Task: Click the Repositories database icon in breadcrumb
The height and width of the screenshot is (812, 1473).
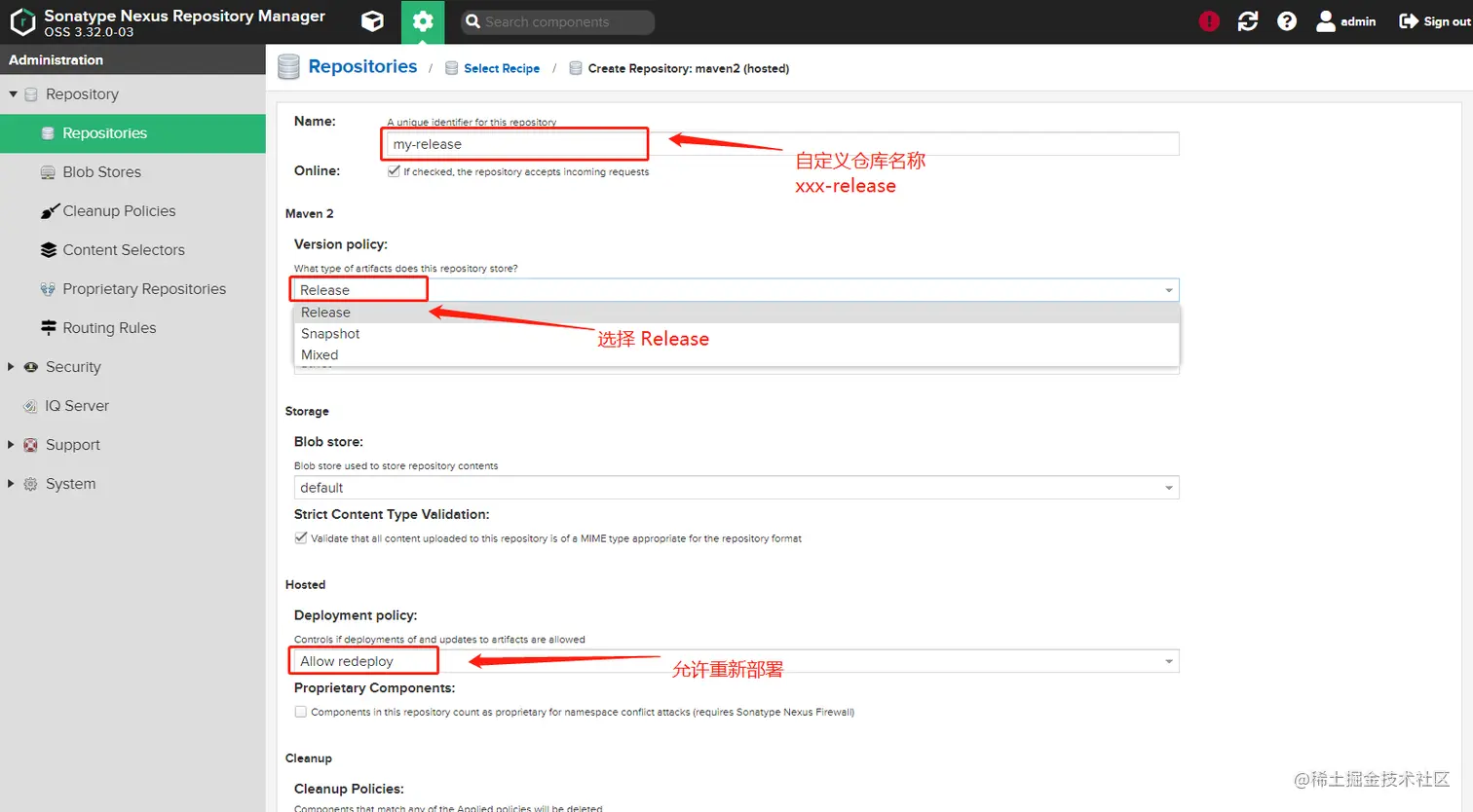Action: [x=288, y=67]
